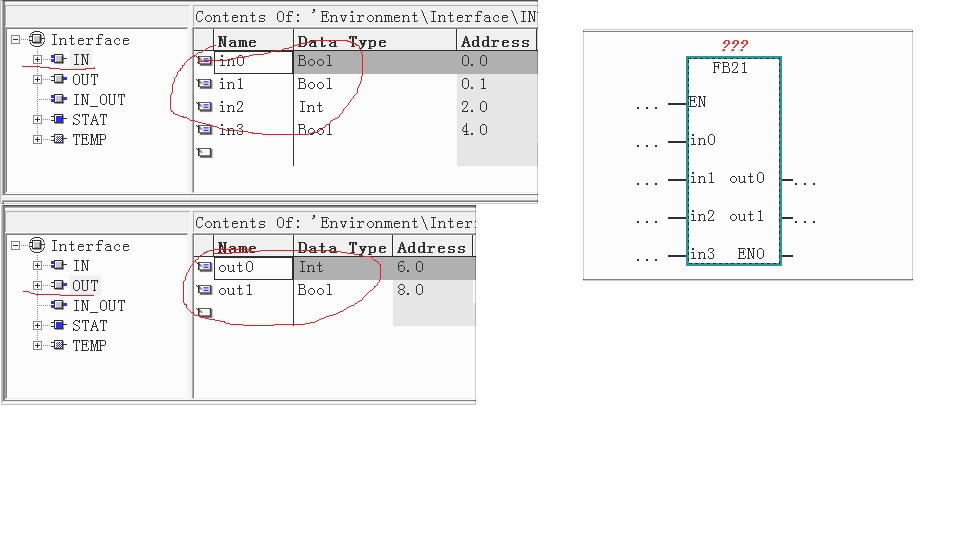The height and width of the screenshot is (550, 960).
Task: Click the Int data type of in2
Action: coord(311,107)
